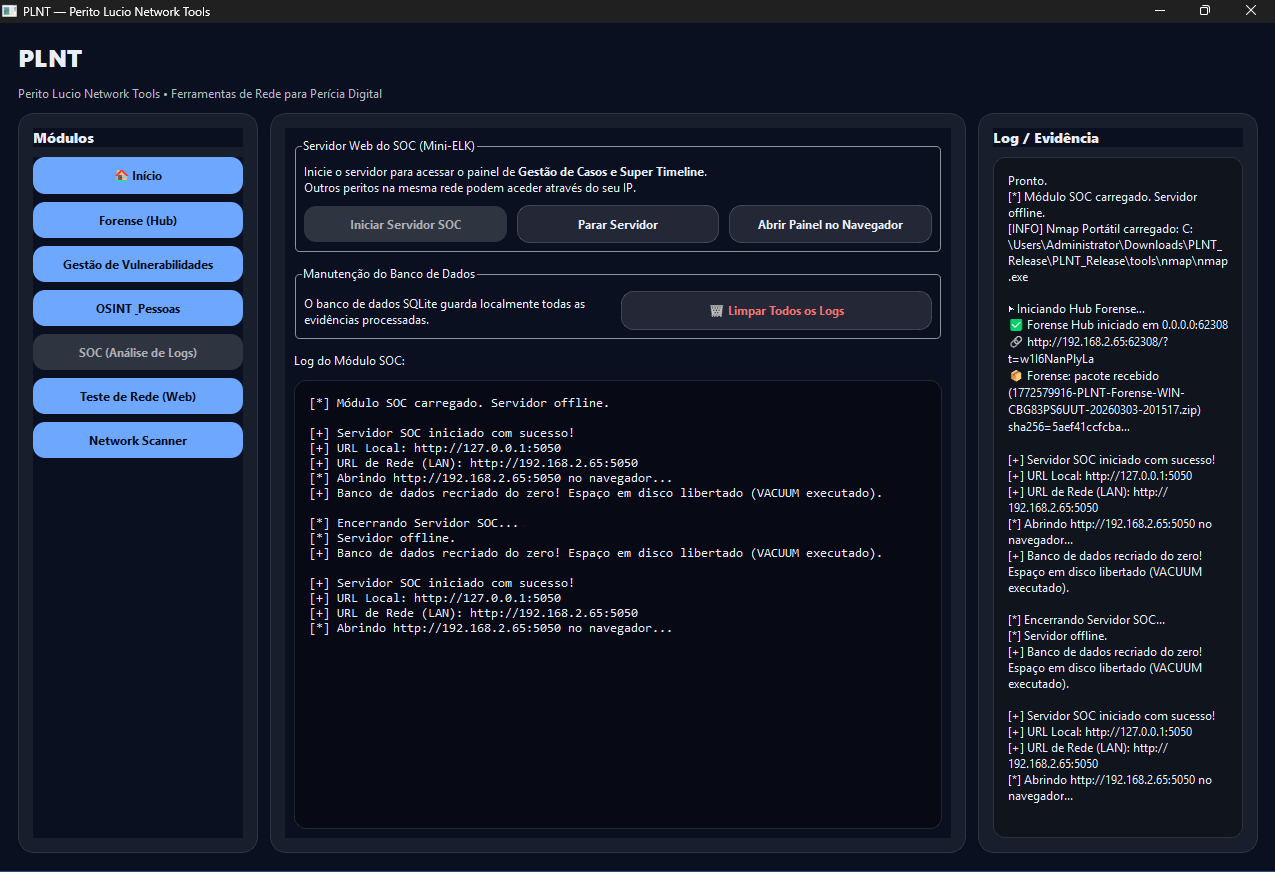Restore down the PLNT window
1275x872 pixels.
coord(1205,11)
